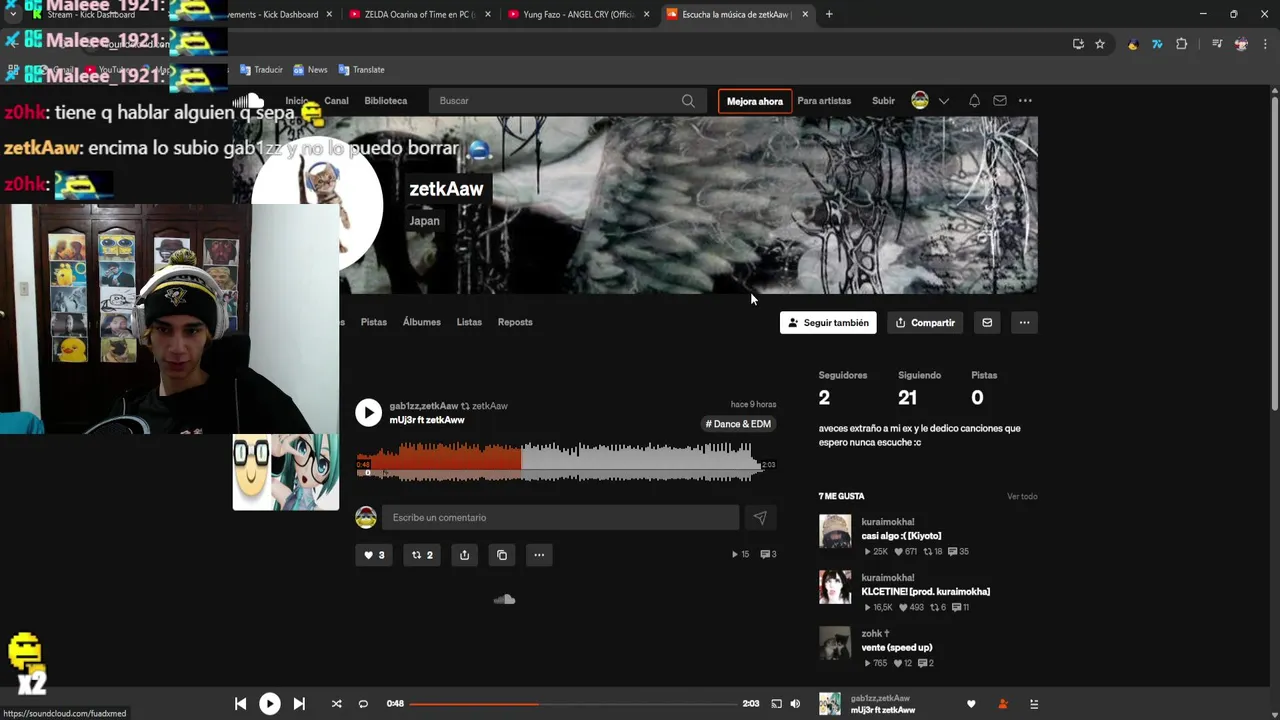Click Seguidores count stat
The height and width of the screenshot is (720, 1280).
(843, 388)
